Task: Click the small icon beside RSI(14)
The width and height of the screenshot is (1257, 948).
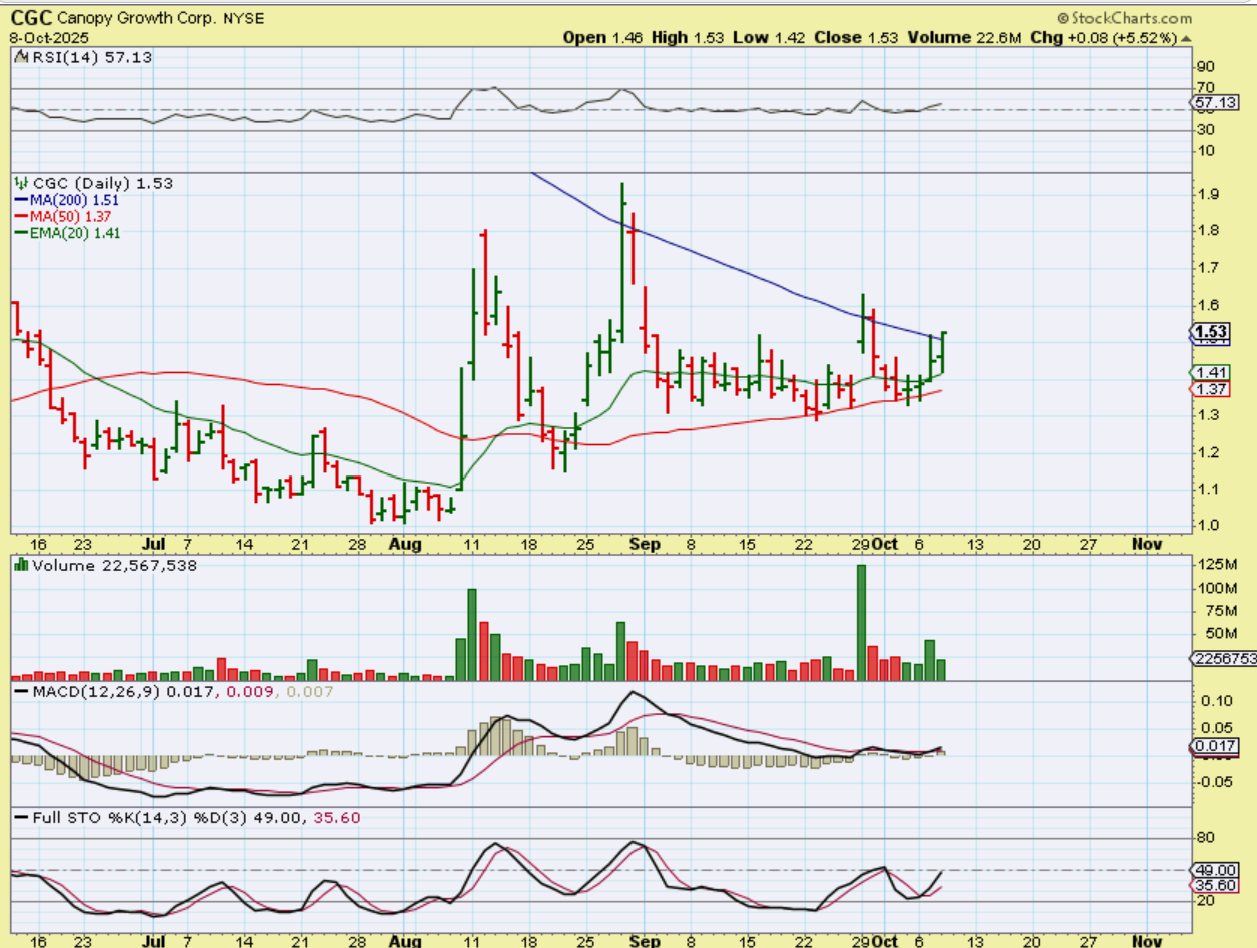Action: pyautogui.click(x=21, y=58)
